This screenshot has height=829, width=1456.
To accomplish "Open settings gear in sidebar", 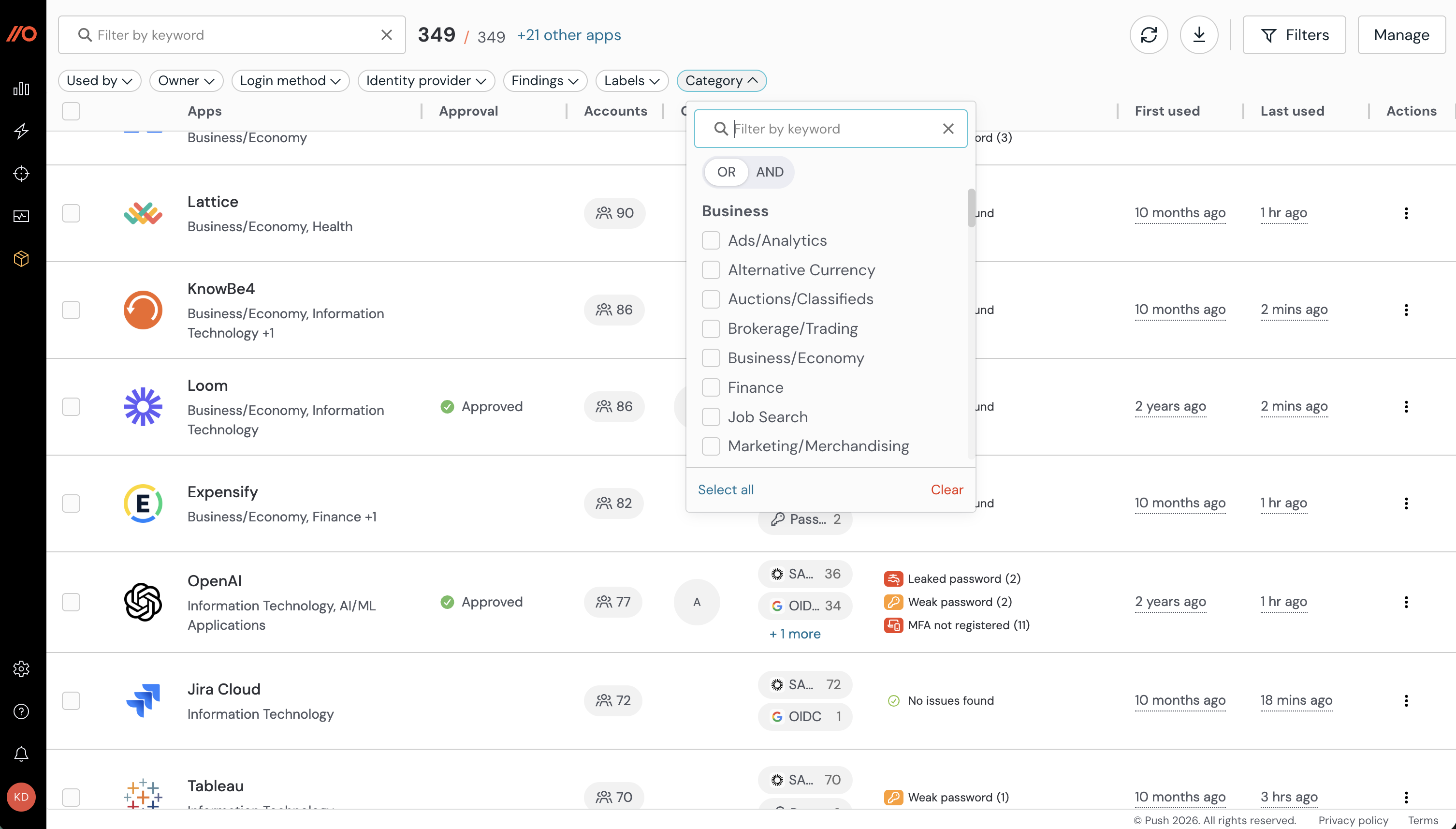I will point(21,668).
